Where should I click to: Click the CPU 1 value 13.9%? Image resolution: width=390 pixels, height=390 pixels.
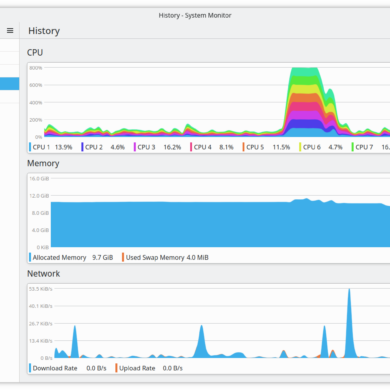(63, 147)
